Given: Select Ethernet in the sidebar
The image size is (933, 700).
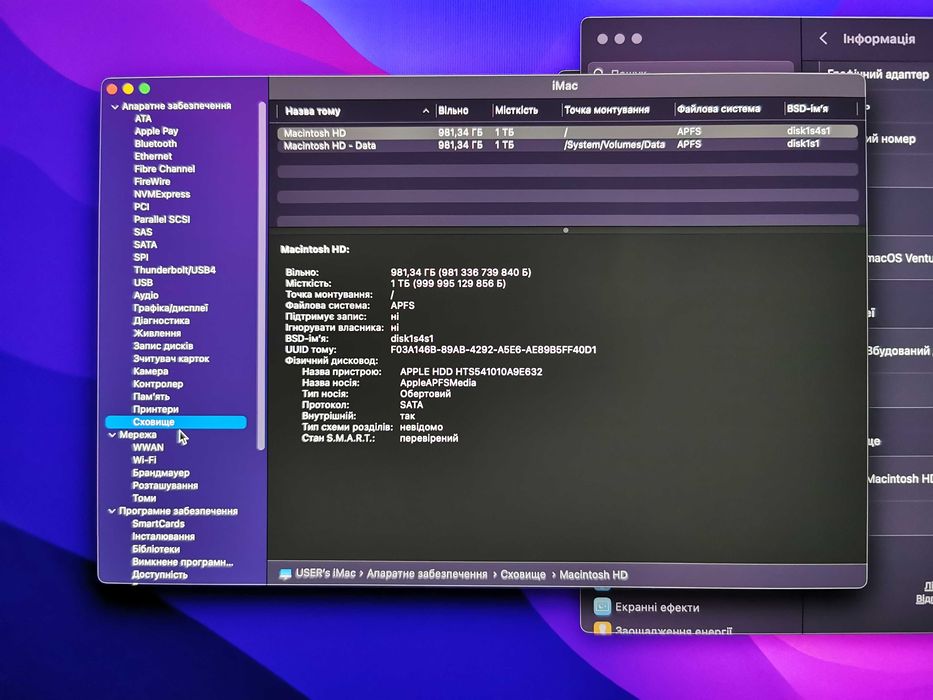Looking at the screenshot, I should [x=153, y=156].
